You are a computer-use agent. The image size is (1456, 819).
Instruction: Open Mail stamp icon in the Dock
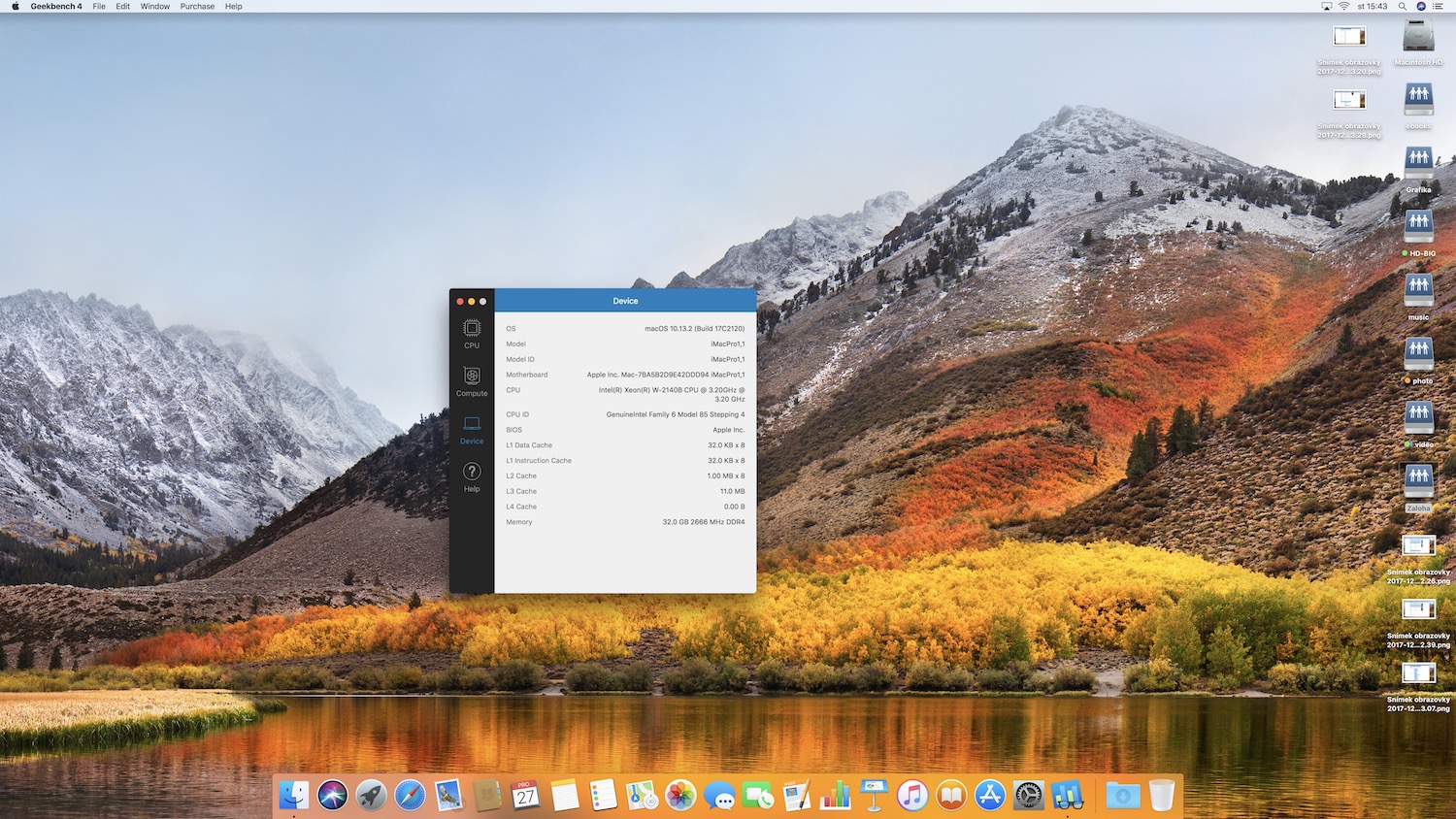click(448, 796)
